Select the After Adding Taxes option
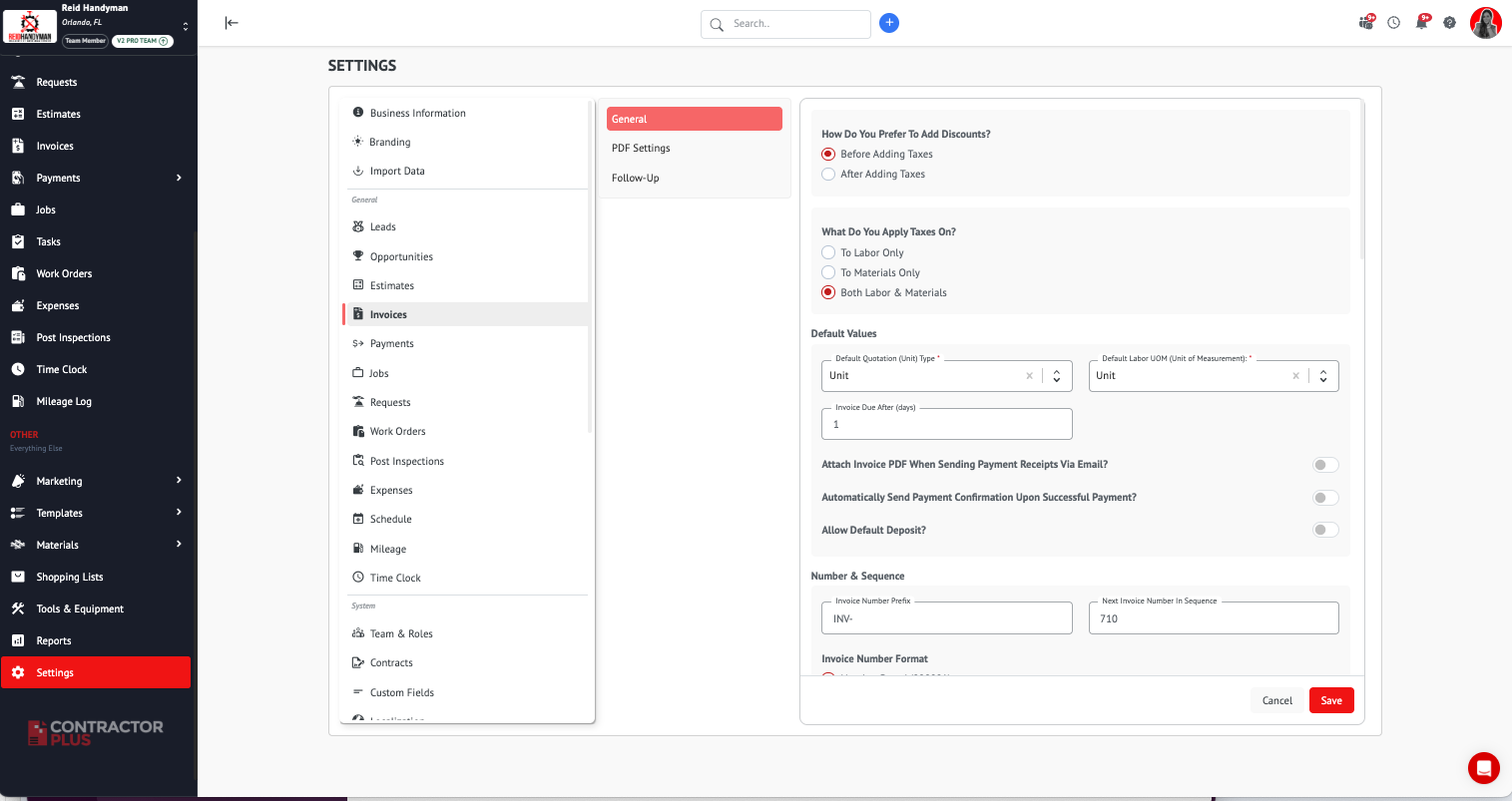This screenshot has width=1512, height=801. click(828, 175)
